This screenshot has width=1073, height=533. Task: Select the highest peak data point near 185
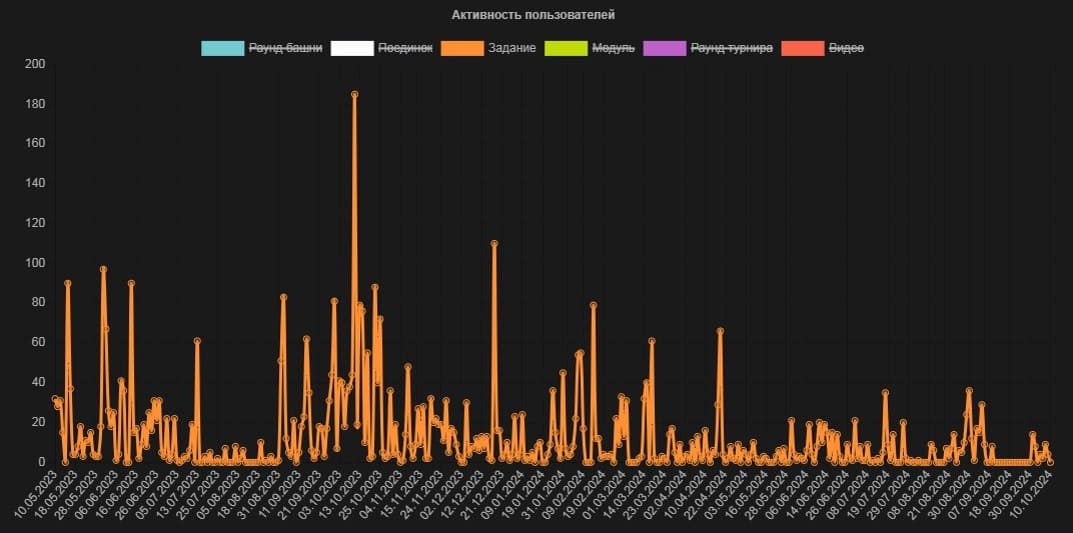click(x=355, y=94)
